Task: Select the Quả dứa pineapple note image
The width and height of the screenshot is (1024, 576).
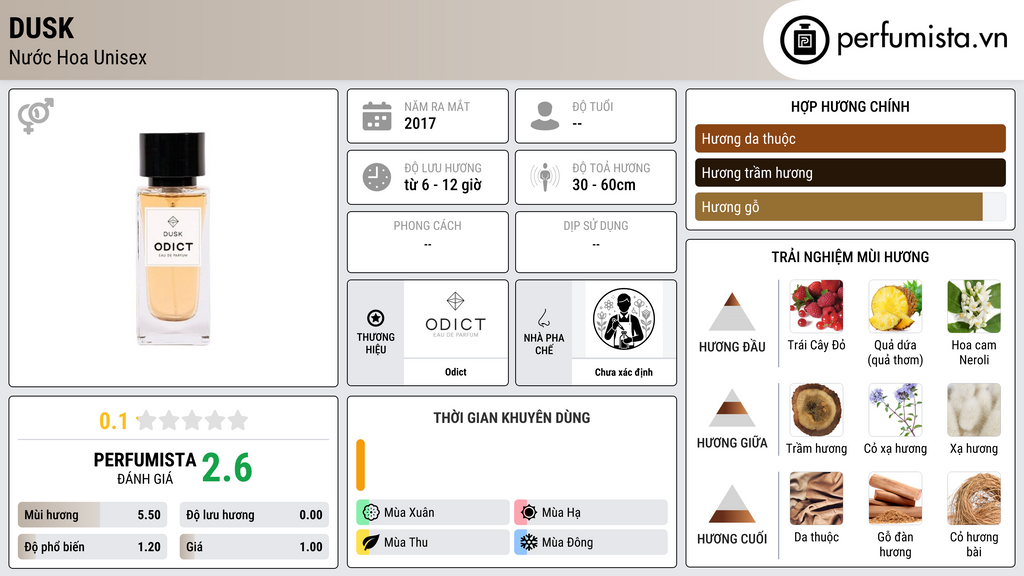Action: coord(895,306)
